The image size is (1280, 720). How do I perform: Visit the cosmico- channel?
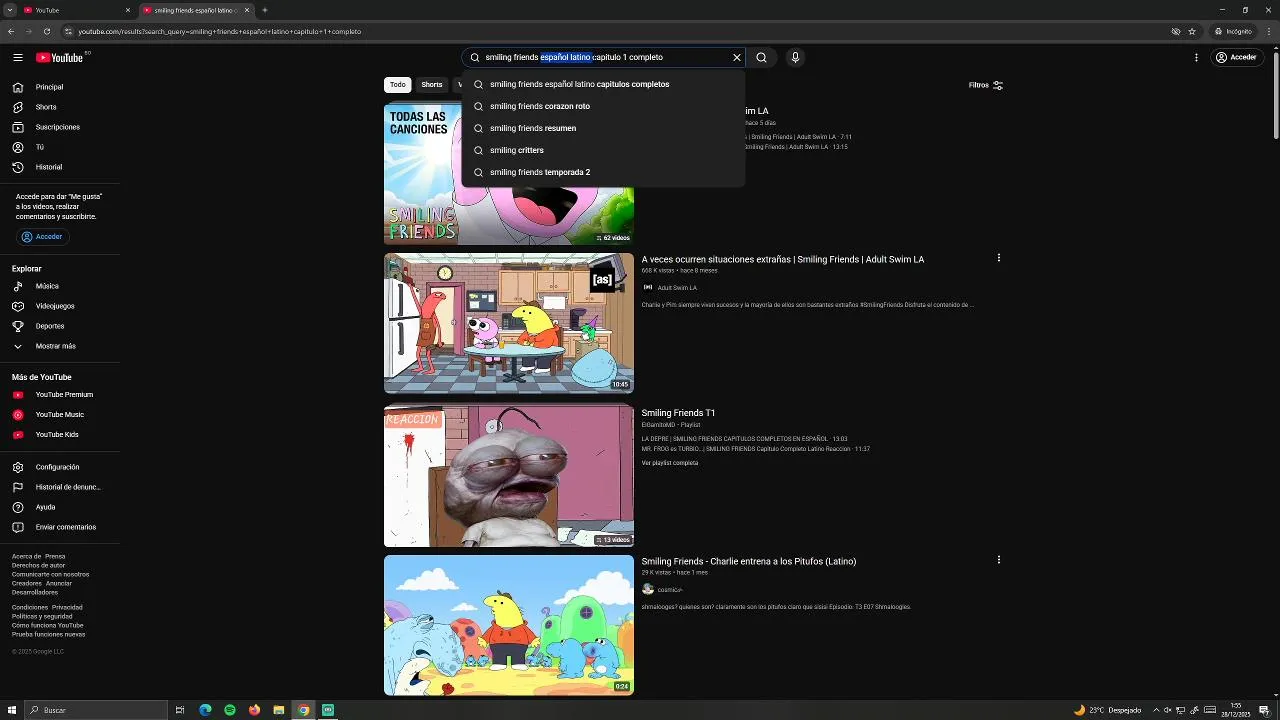(x=669, y=590)
